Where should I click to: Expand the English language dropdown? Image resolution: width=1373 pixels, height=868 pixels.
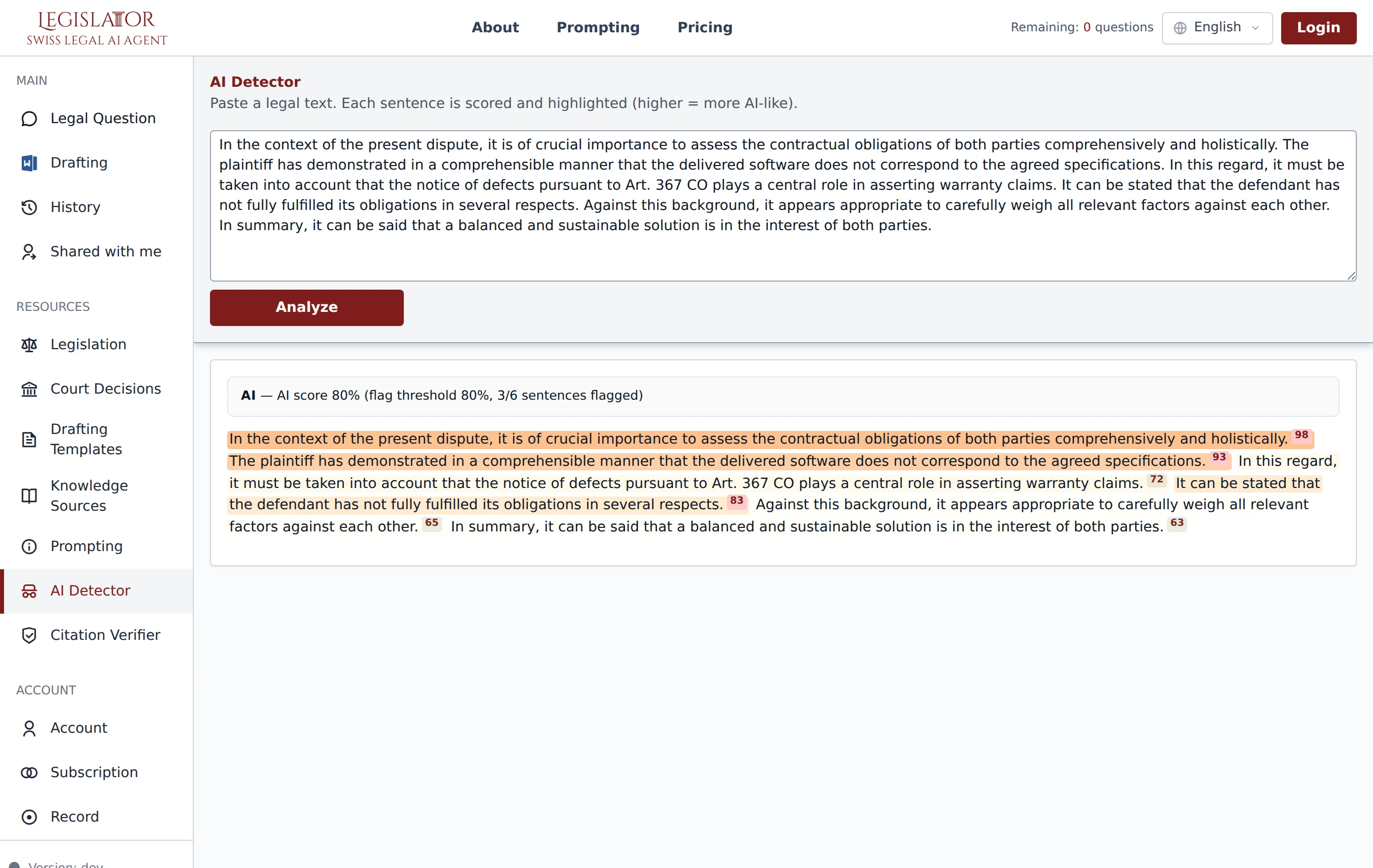pyautogui.click(x=1217, y=27)
